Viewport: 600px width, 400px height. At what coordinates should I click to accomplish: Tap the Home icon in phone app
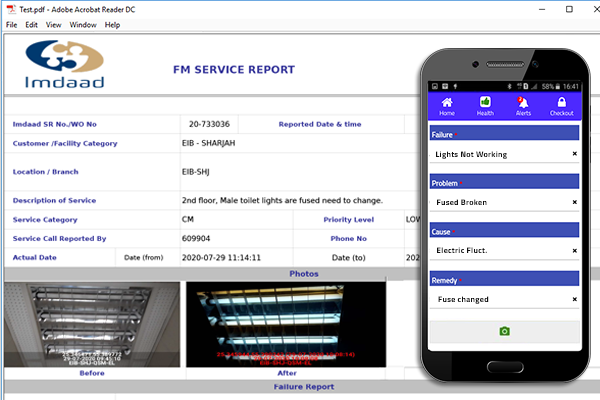(x=447, y=106)
